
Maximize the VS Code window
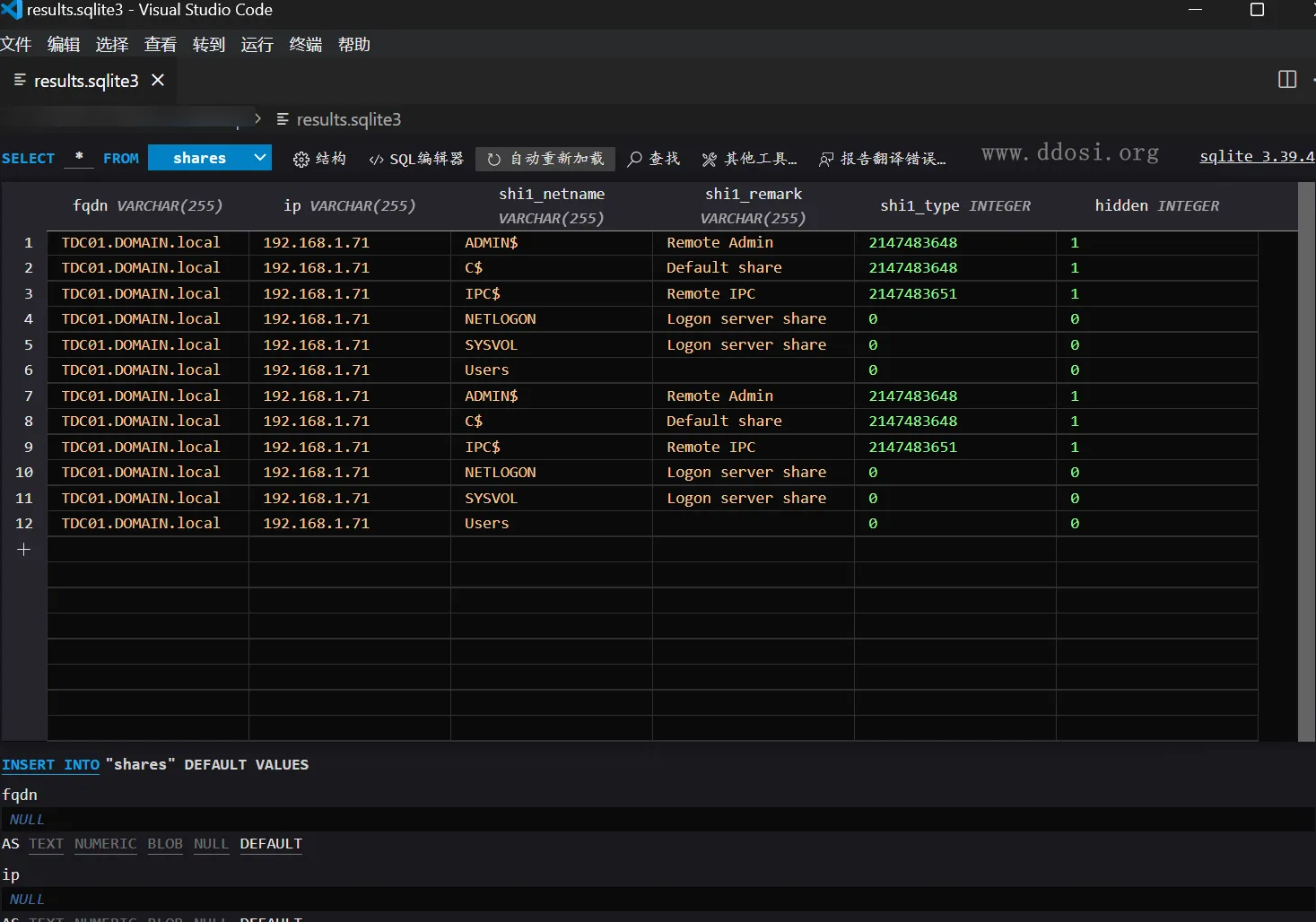1257,10
